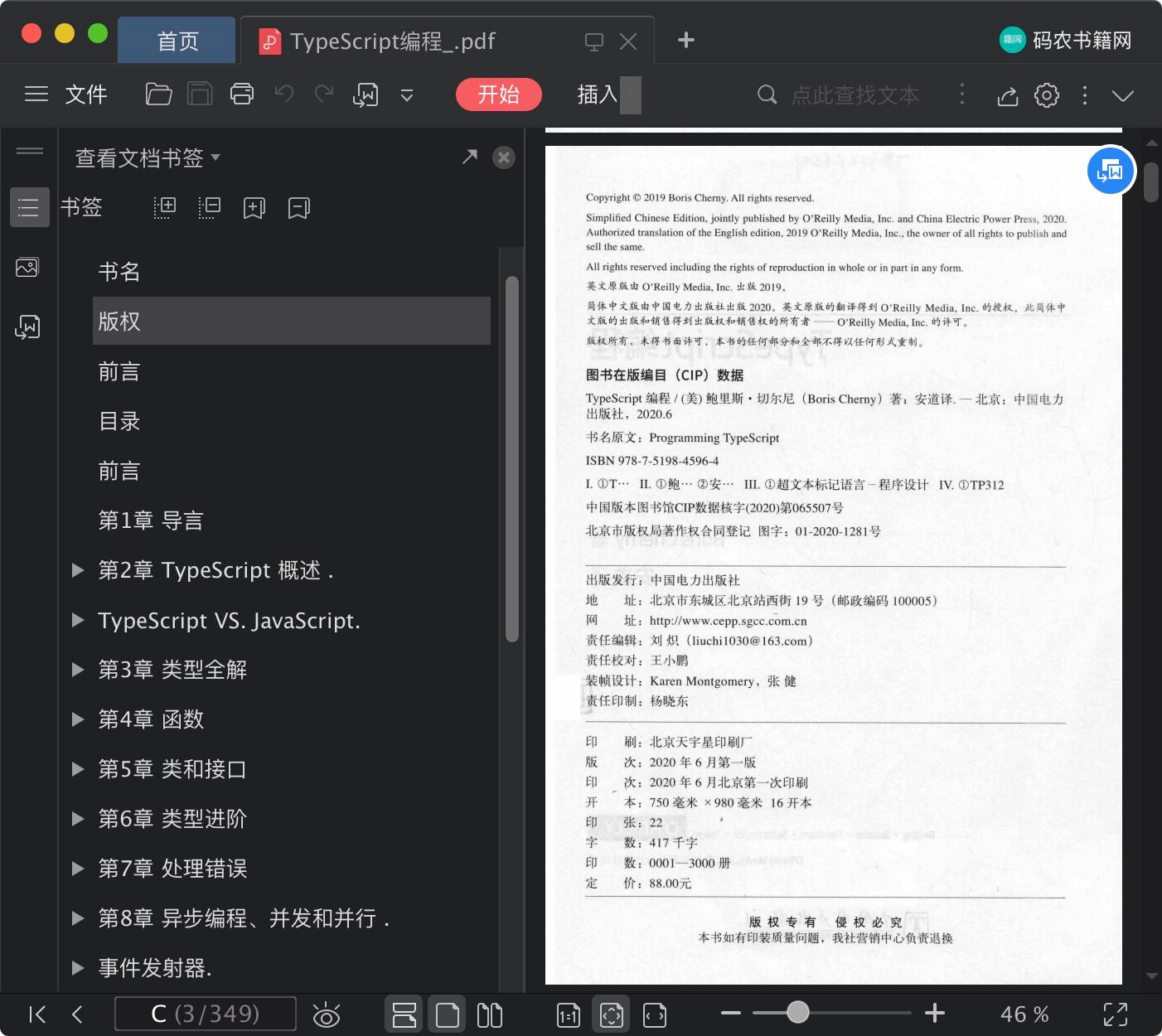Open the 查看文档书签 dropdown
The width and height of the screenshot is (1162, 1036).
pyautogui.click(x=148, y=157)
